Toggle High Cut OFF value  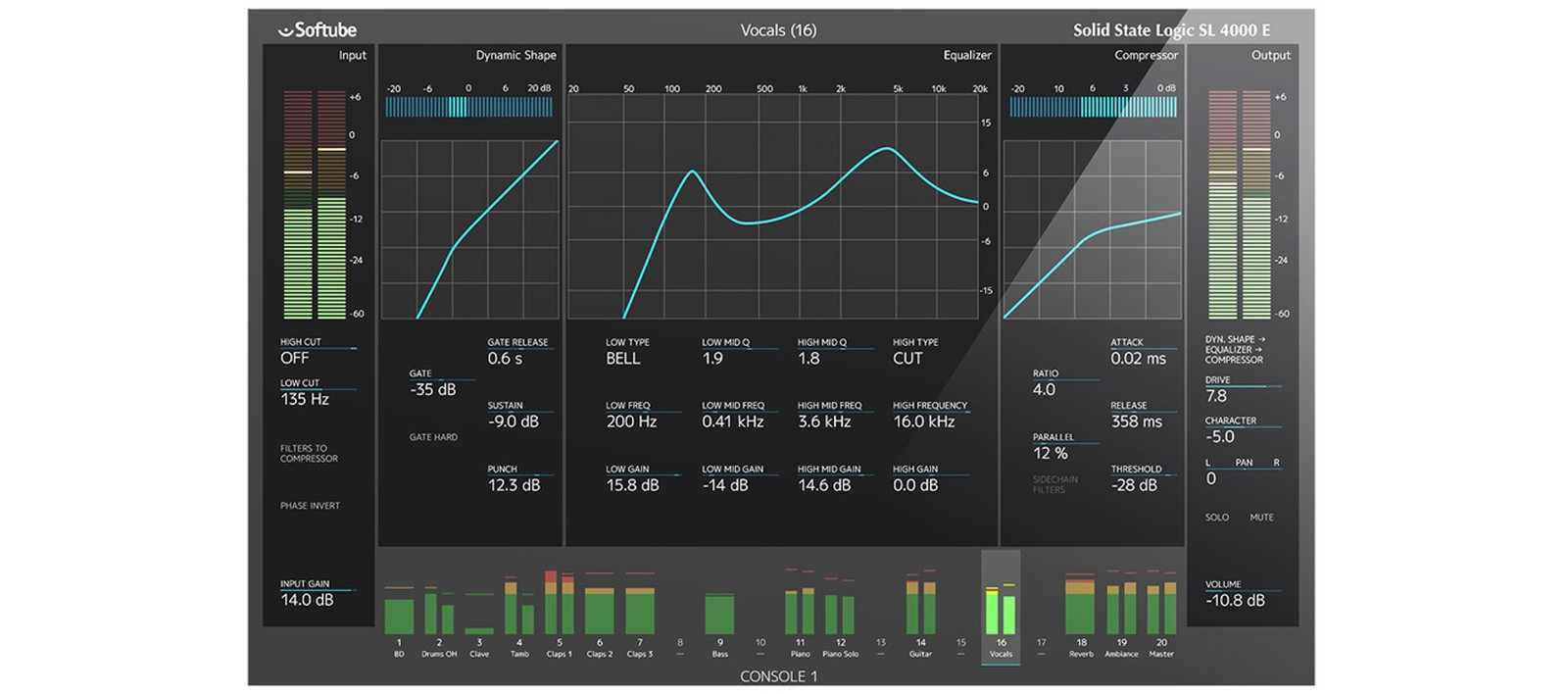tap(295, 359)
